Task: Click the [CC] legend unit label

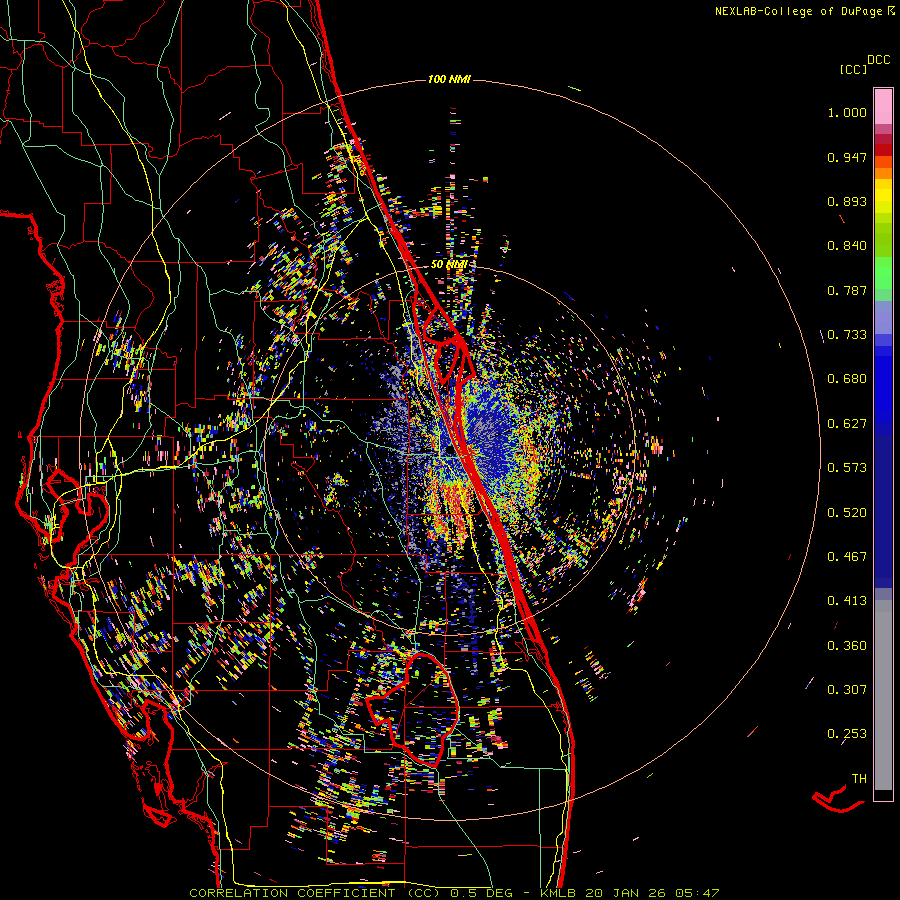Action: (853, 69)
